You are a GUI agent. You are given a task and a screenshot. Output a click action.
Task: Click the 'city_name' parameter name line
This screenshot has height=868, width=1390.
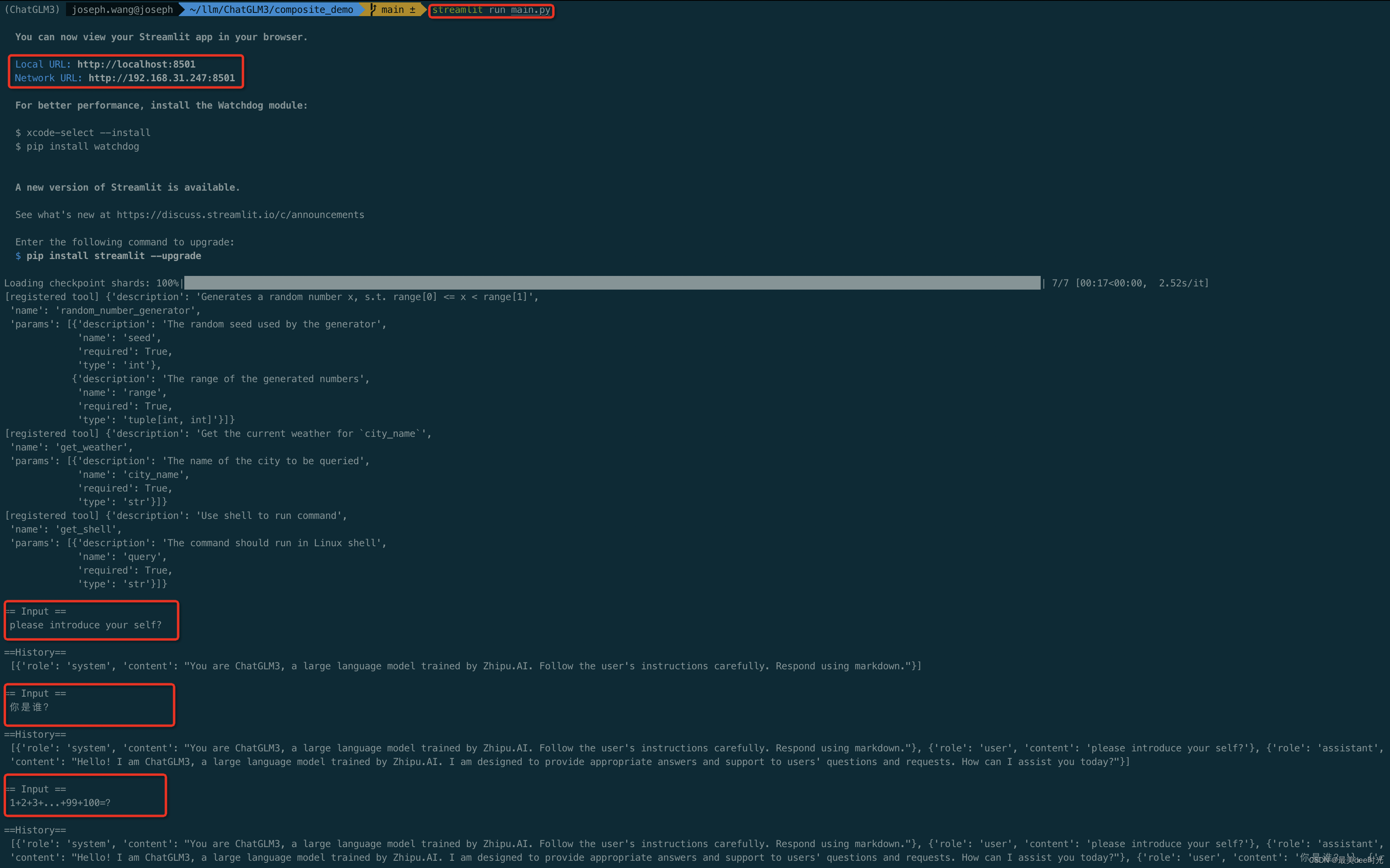pyautogui.click(x=133, y=475)
